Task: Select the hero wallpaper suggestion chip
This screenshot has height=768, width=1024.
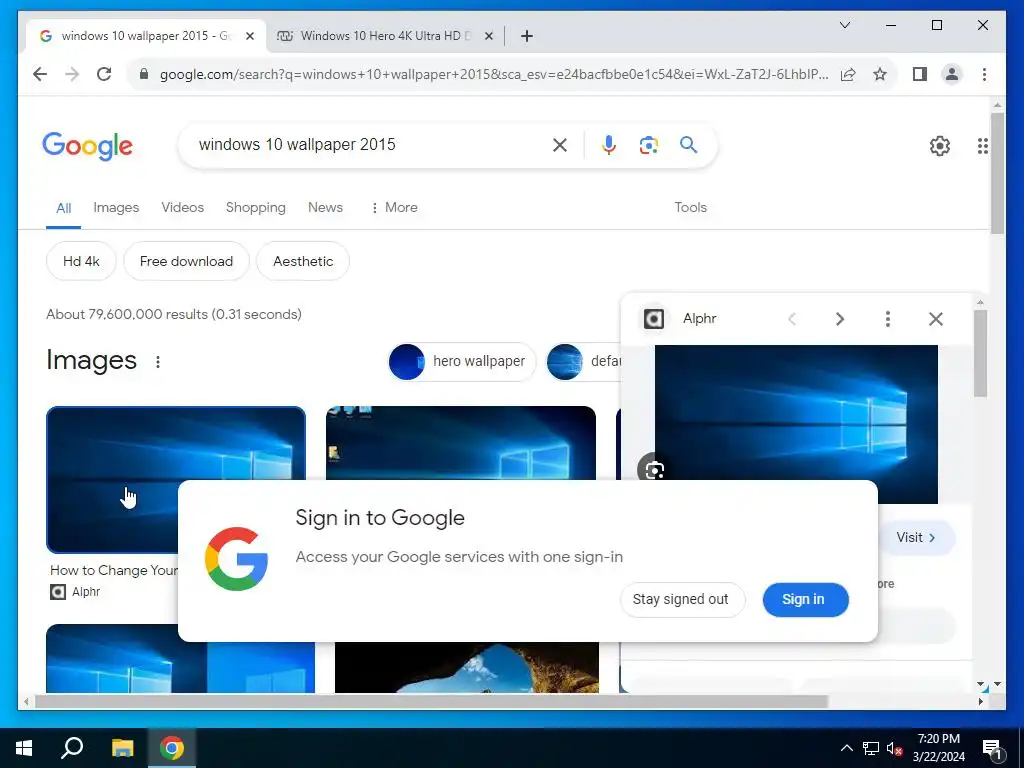Action: click(462, 362)
